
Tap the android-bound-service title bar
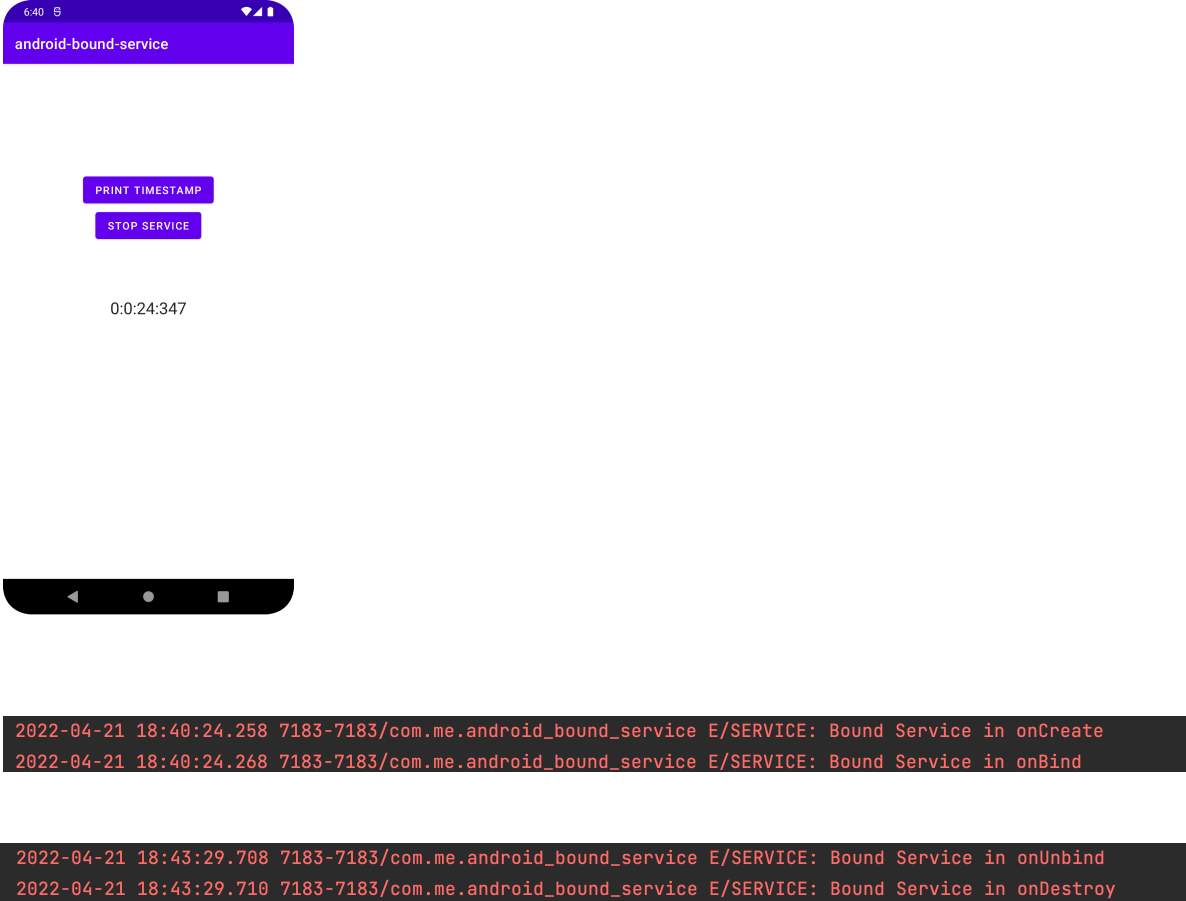[x=92, y=44]
